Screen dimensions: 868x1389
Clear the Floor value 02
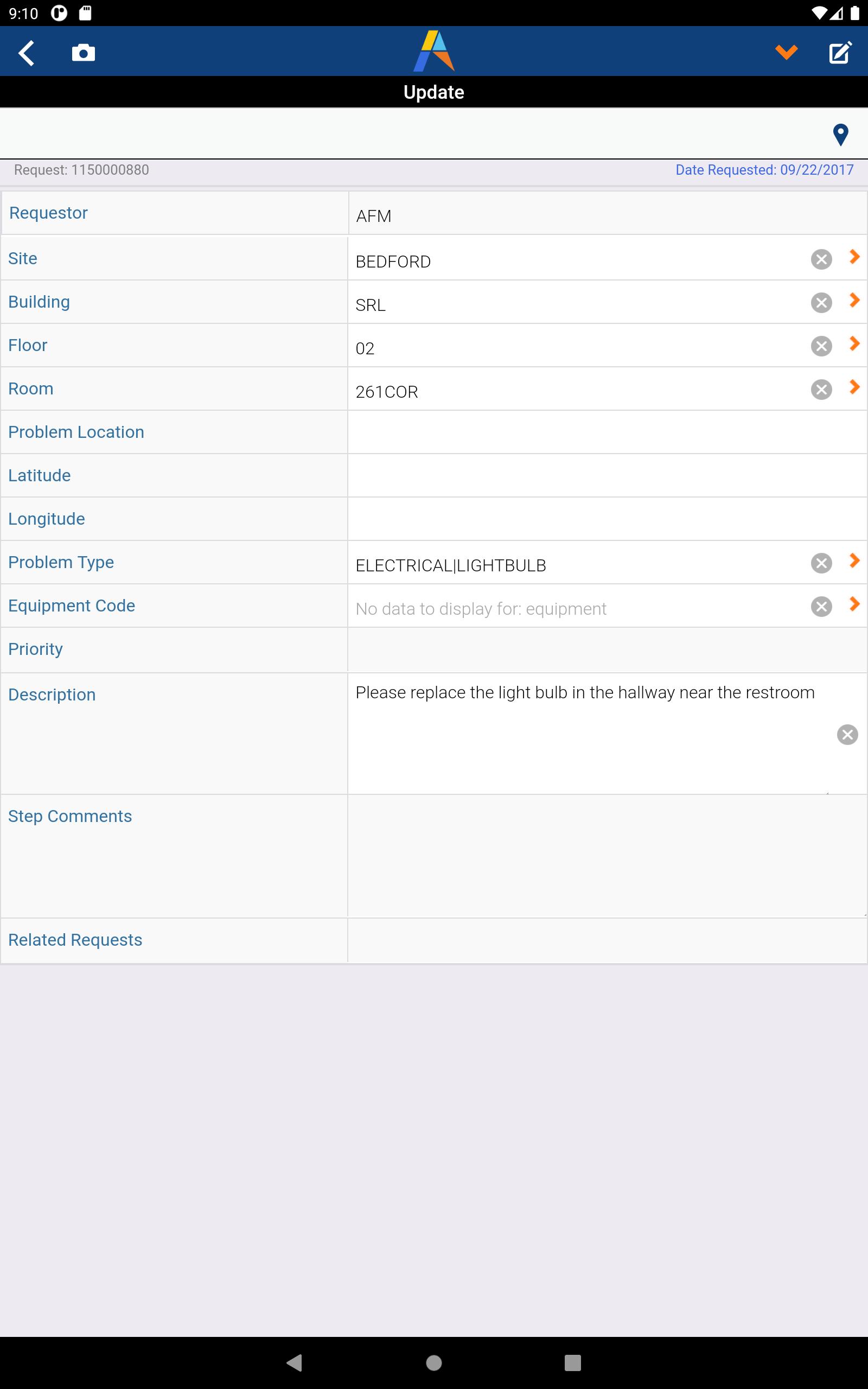point(821,346)
